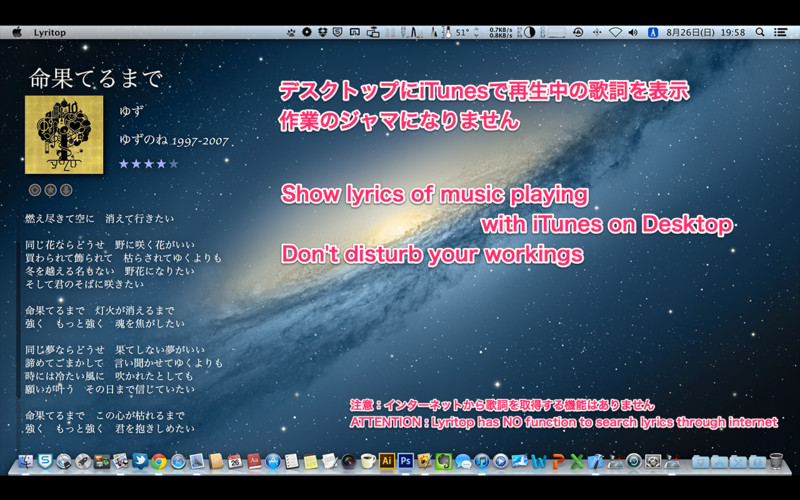The height and width of the screenshot is (500, 800).
Task: Click album name ゆずのね 1997-2007
Action: click(x=173, y=140)
